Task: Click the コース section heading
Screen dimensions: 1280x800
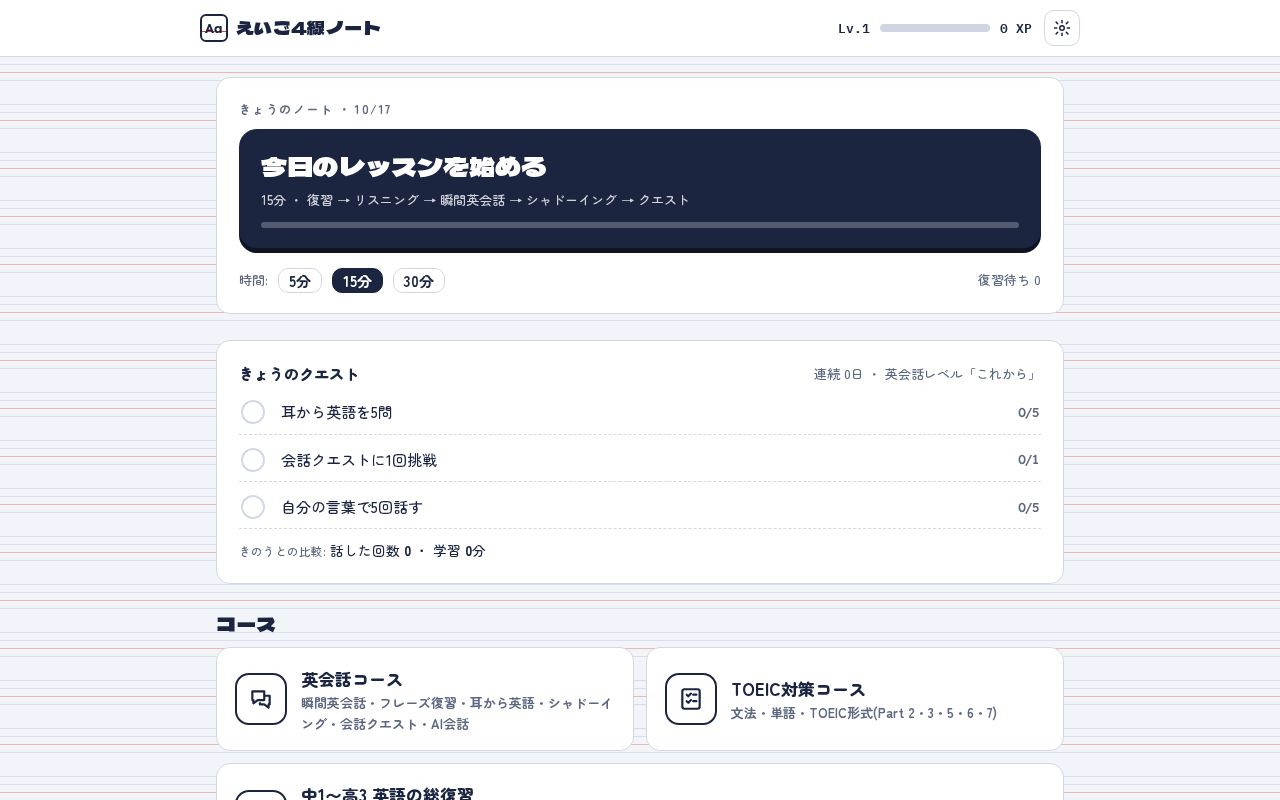Action: coord(246,624)
